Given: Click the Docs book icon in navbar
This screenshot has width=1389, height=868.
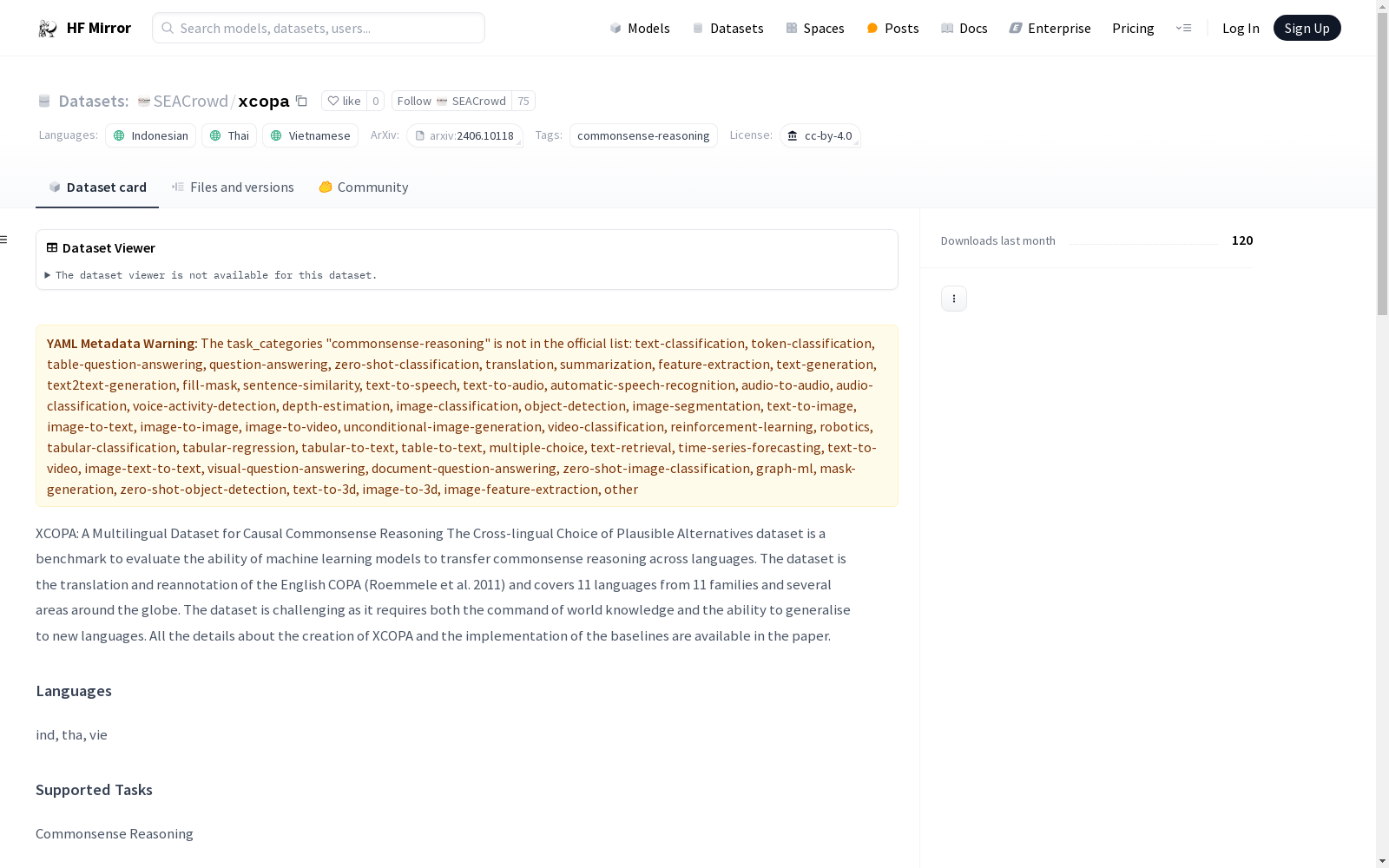Looking at the screenshot, I should [x=947, y=28].
